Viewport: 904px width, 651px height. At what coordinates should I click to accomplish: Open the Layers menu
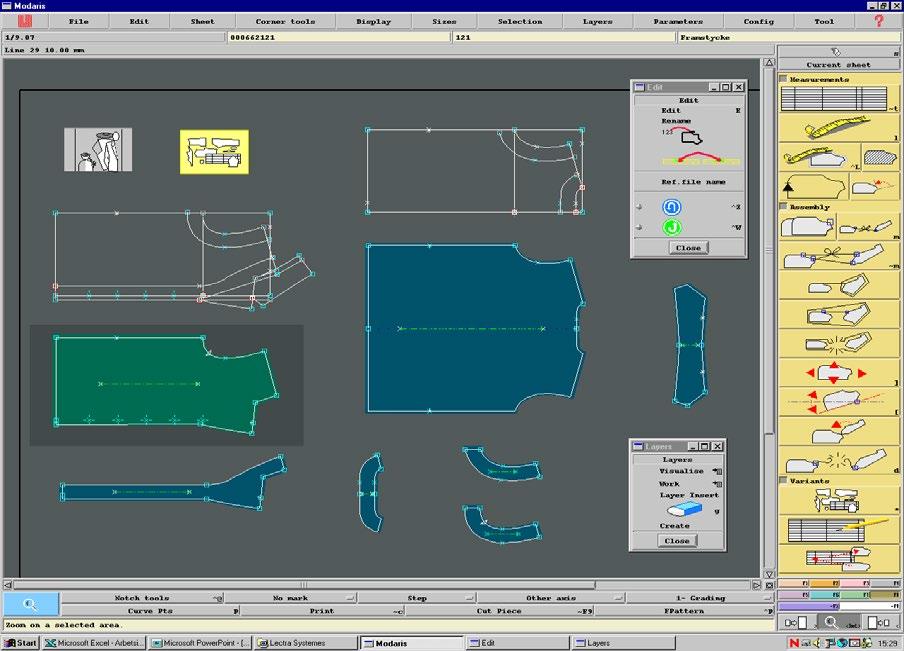pyautogui.click(x=597, y=21)
